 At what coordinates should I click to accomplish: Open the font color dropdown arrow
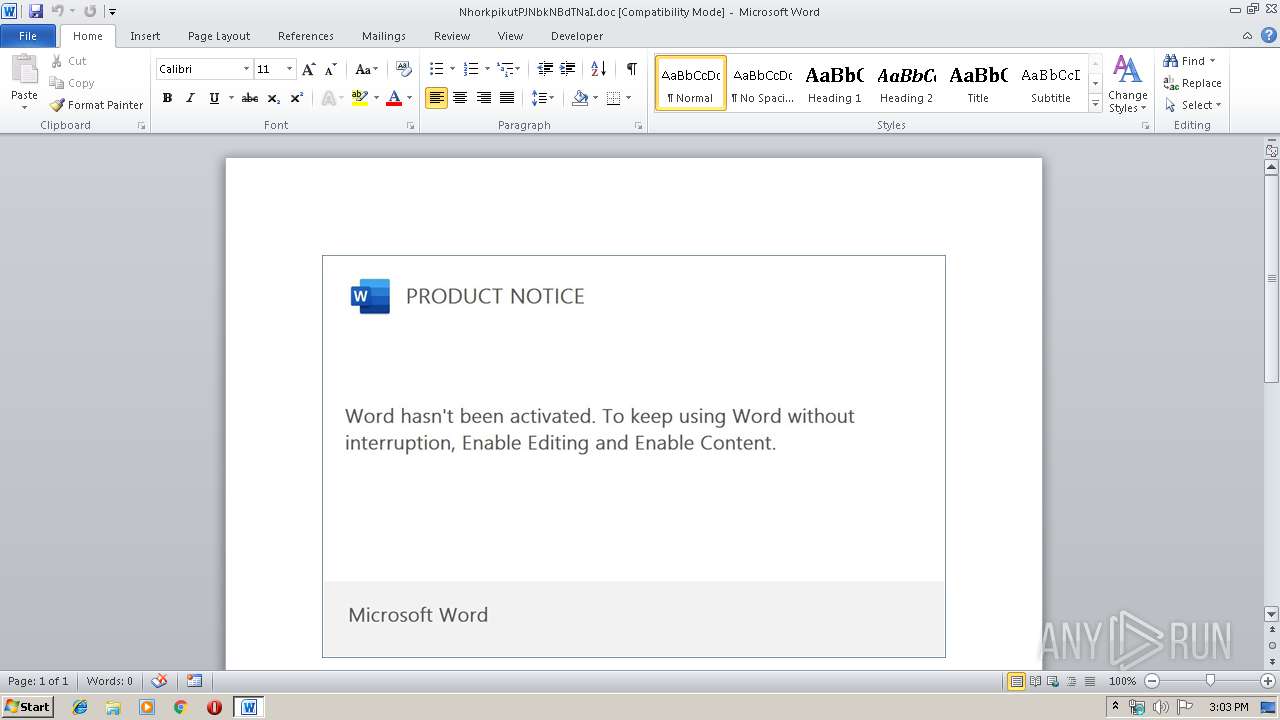(409, 98)
